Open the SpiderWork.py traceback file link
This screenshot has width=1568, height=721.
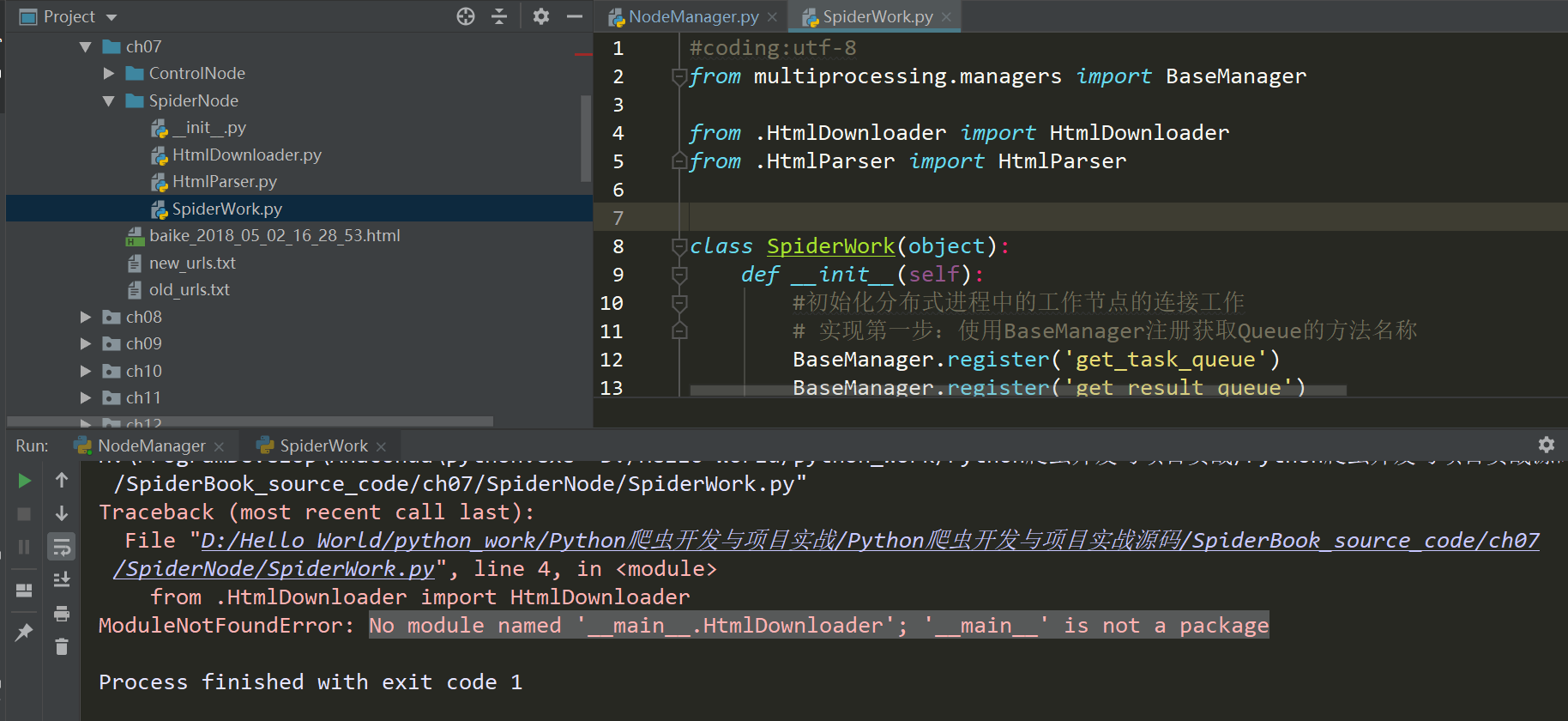point(826,554)
